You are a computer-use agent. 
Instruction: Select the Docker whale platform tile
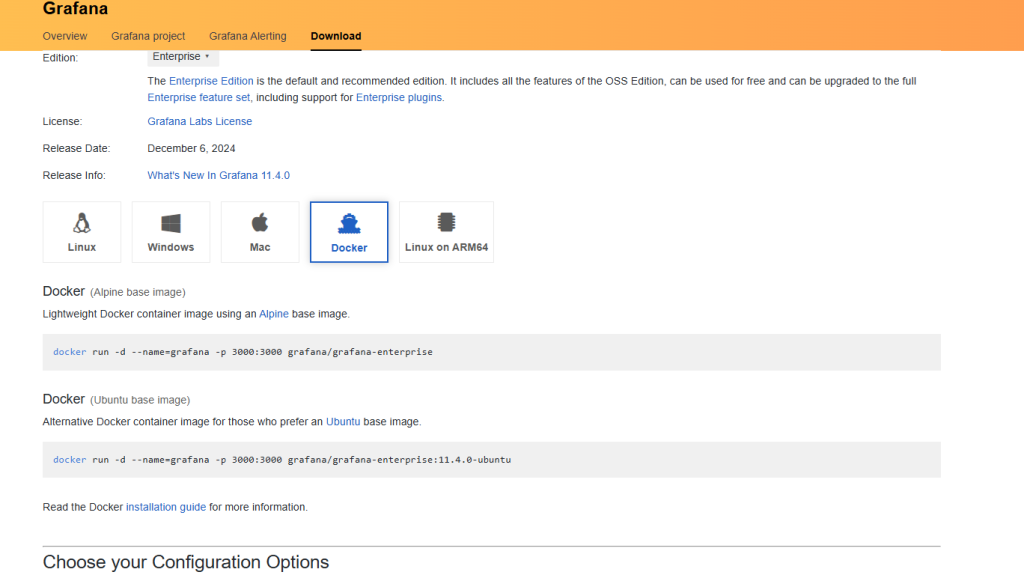[349, 232]
